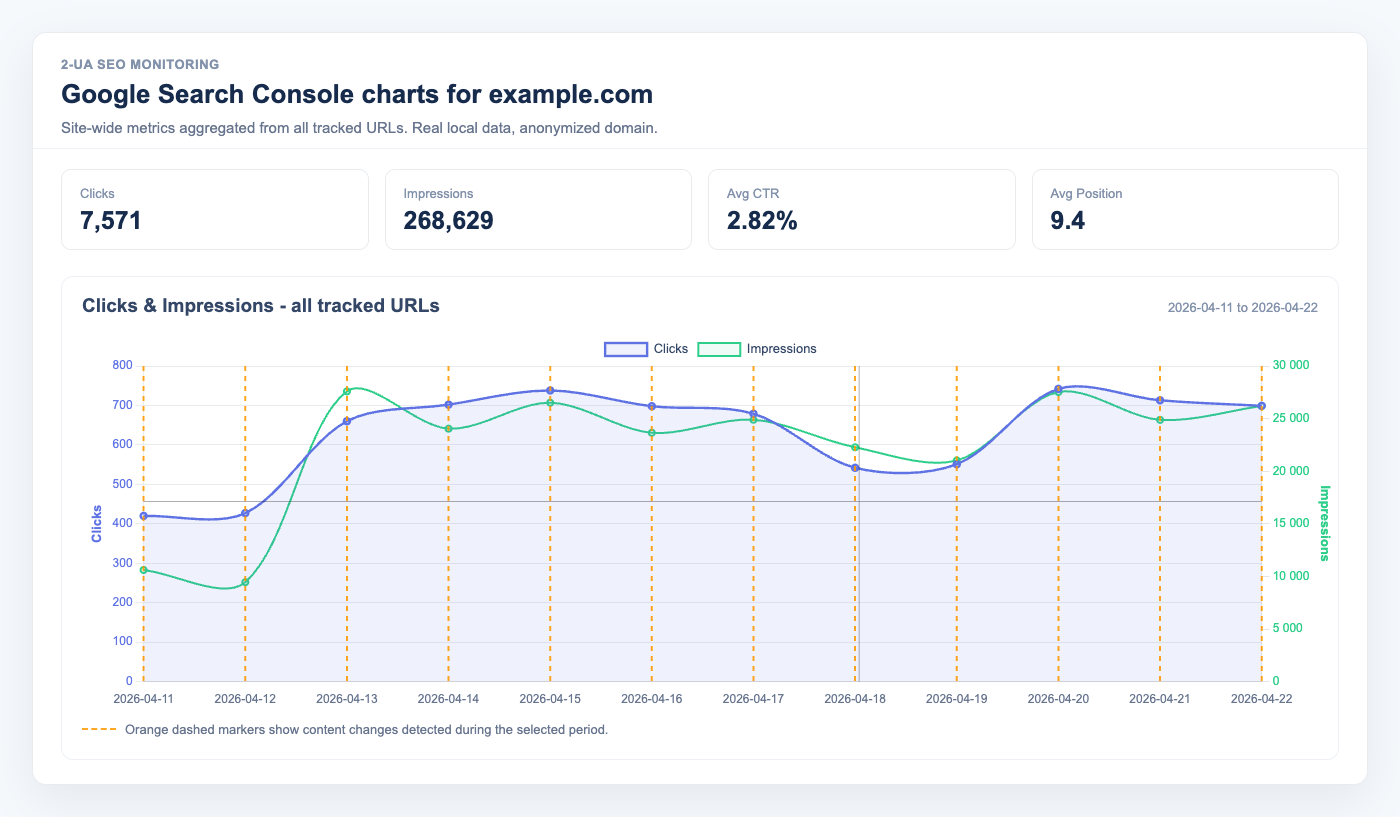Click the 2.82% Avg CTR value

pos(762,221)
